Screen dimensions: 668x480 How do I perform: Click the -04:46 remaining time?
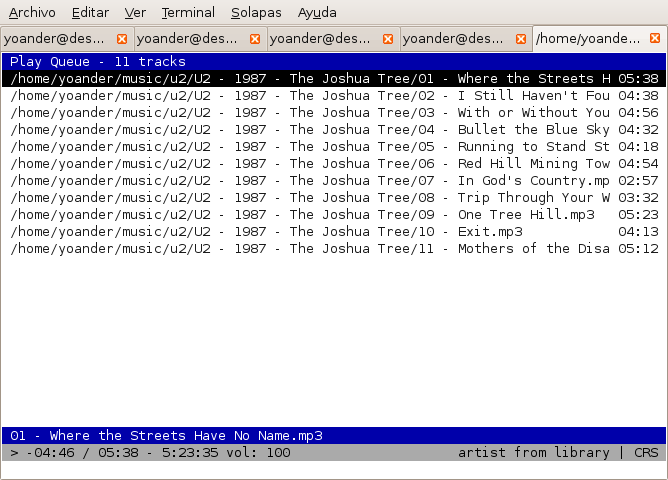point(50,452)
